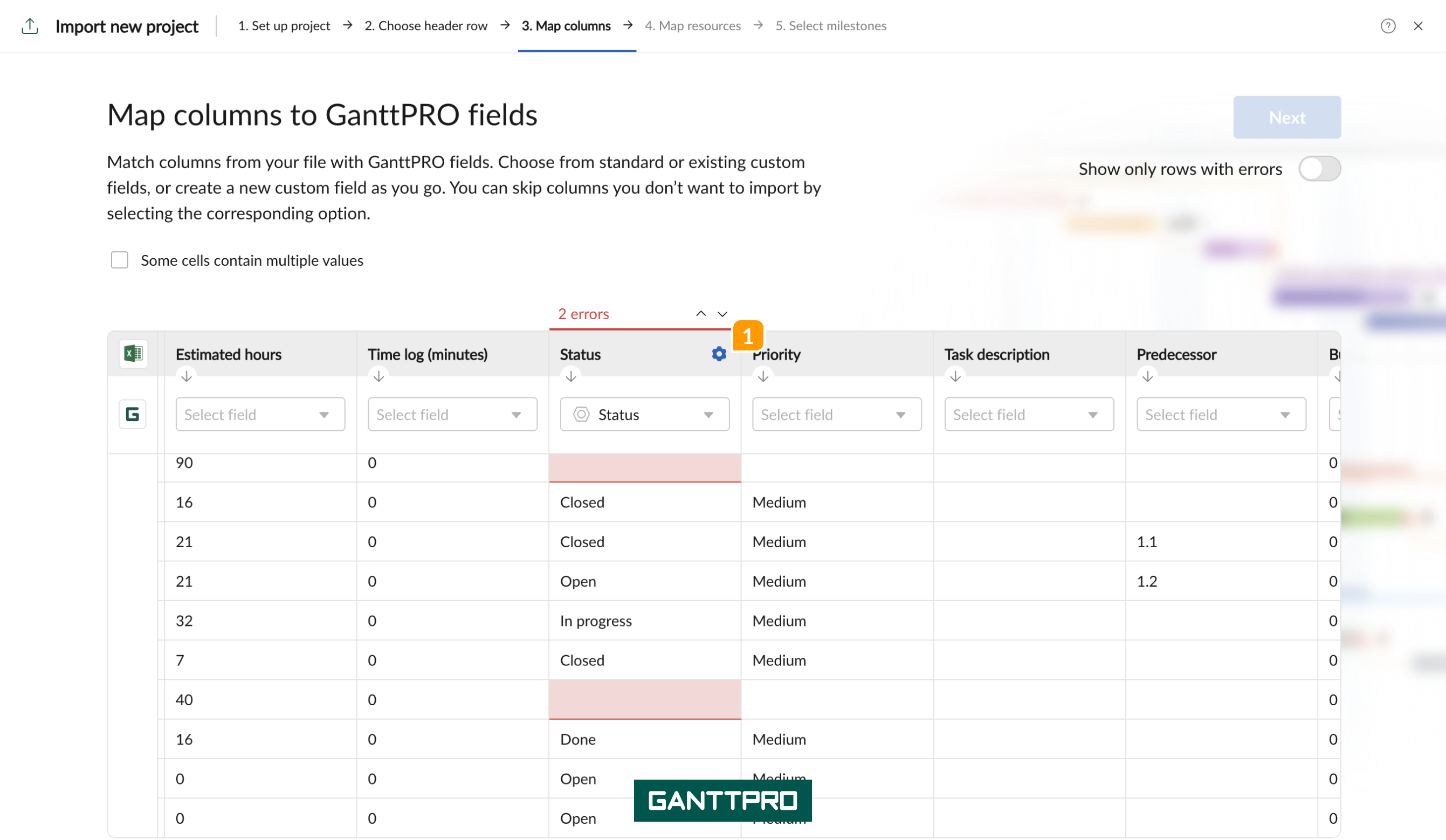Screen dimensions: 1446x840
Task: Click down arrow under Task description header
Action: click(955, 377)
